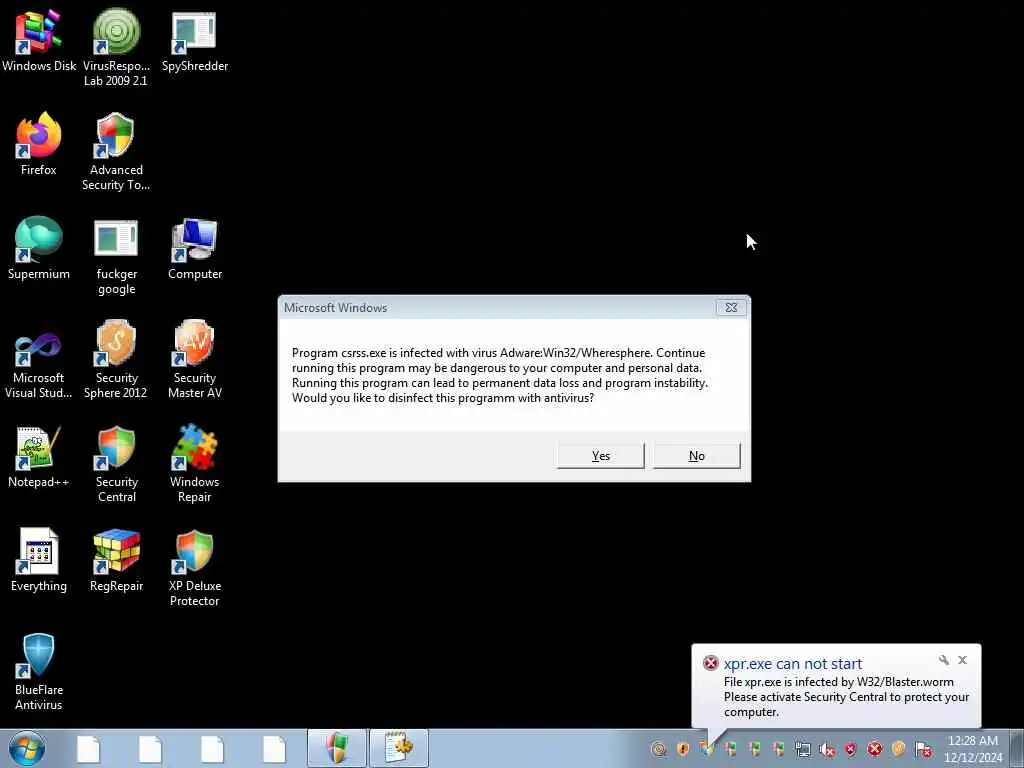Image resolution: width=1024 pixels, height=768 pixels.
Task: Open the Windows Start menu orb
Action: tap(27, 748)
